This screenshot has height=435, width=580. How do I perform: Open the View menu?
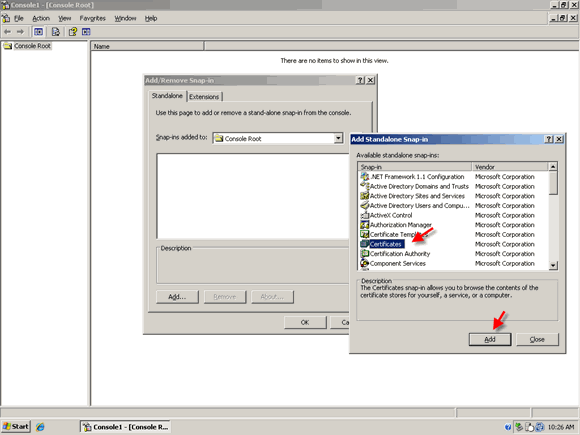[x=64, y=18]
